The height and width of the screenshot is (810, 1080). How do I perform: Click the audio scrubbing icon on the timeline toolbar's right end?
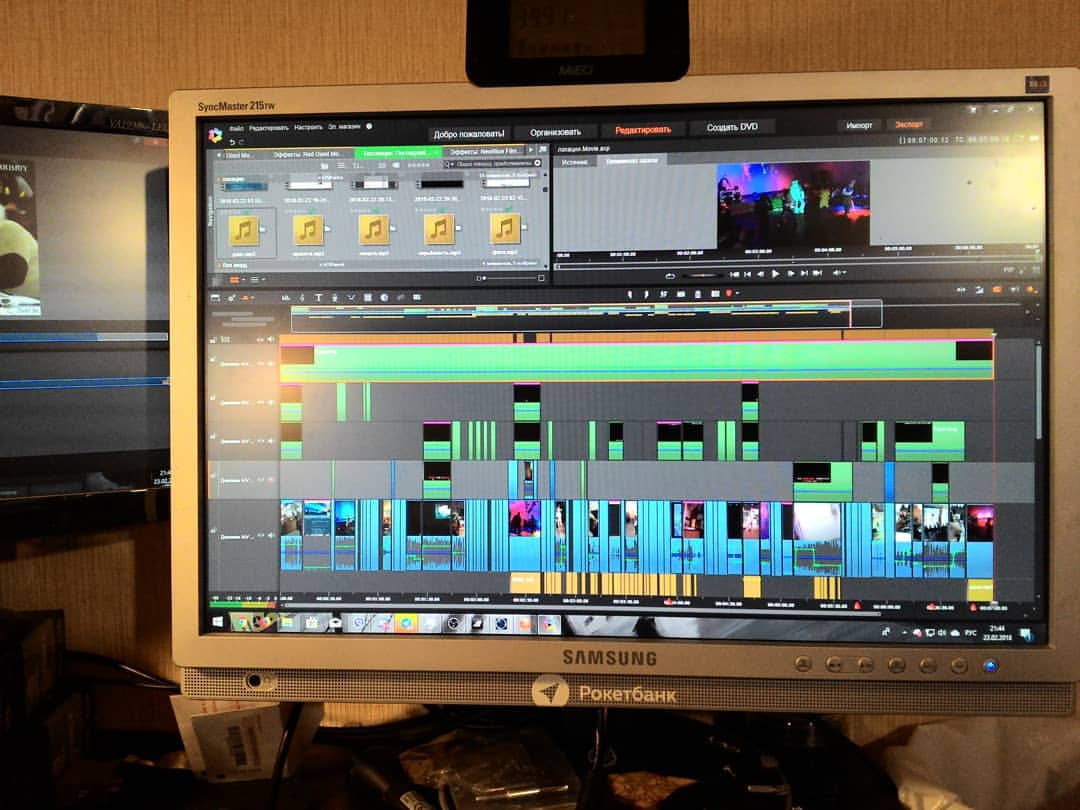[x=1014, y=290]
